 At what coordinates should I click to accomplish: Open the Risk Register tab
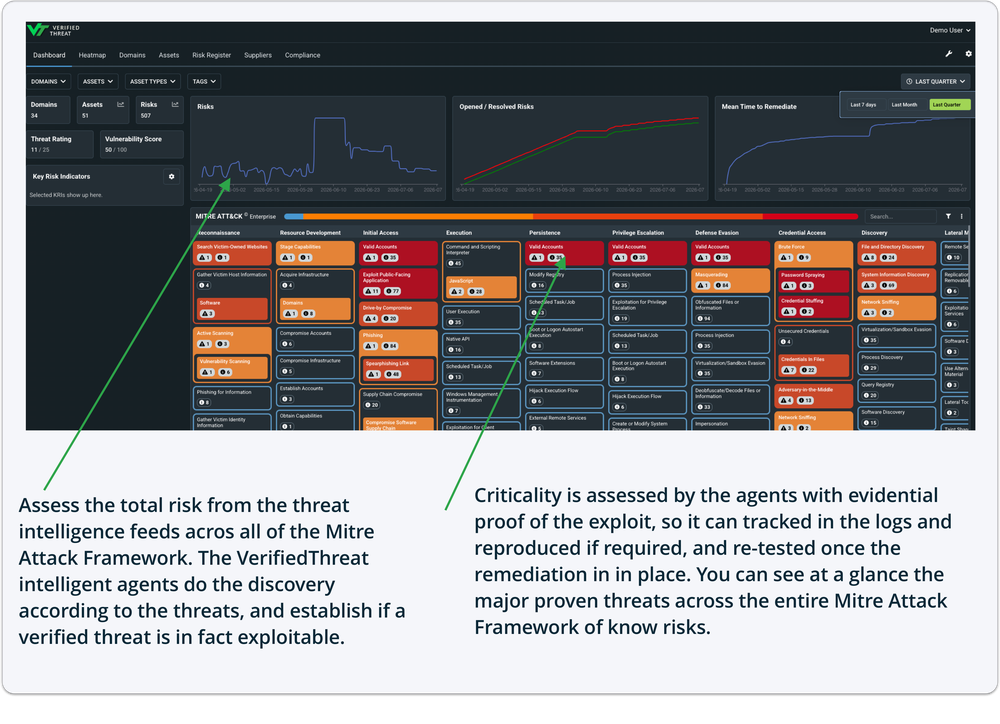coord(211,55)
